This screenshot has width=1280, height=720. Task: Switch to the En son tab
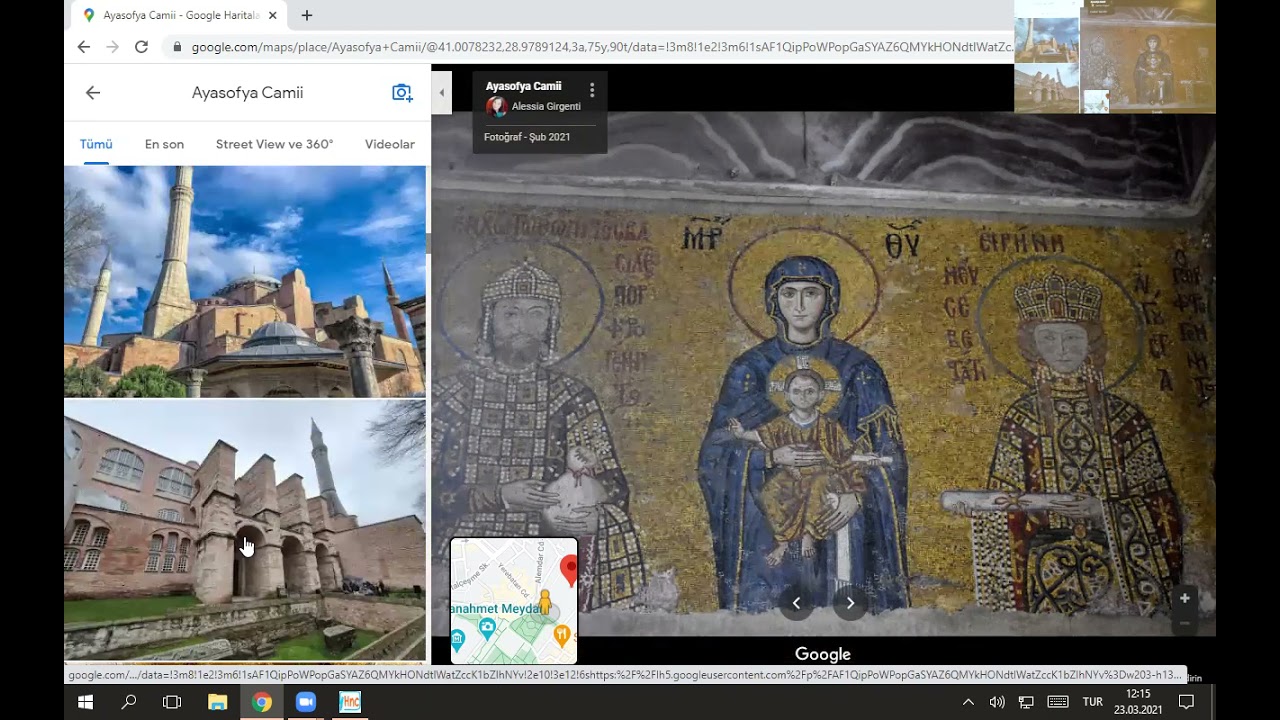tap(164, 144)
